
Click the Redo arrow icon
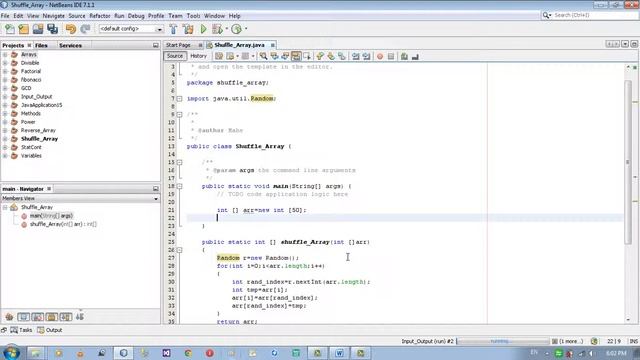pyautogui.click(x=85, y=29)
